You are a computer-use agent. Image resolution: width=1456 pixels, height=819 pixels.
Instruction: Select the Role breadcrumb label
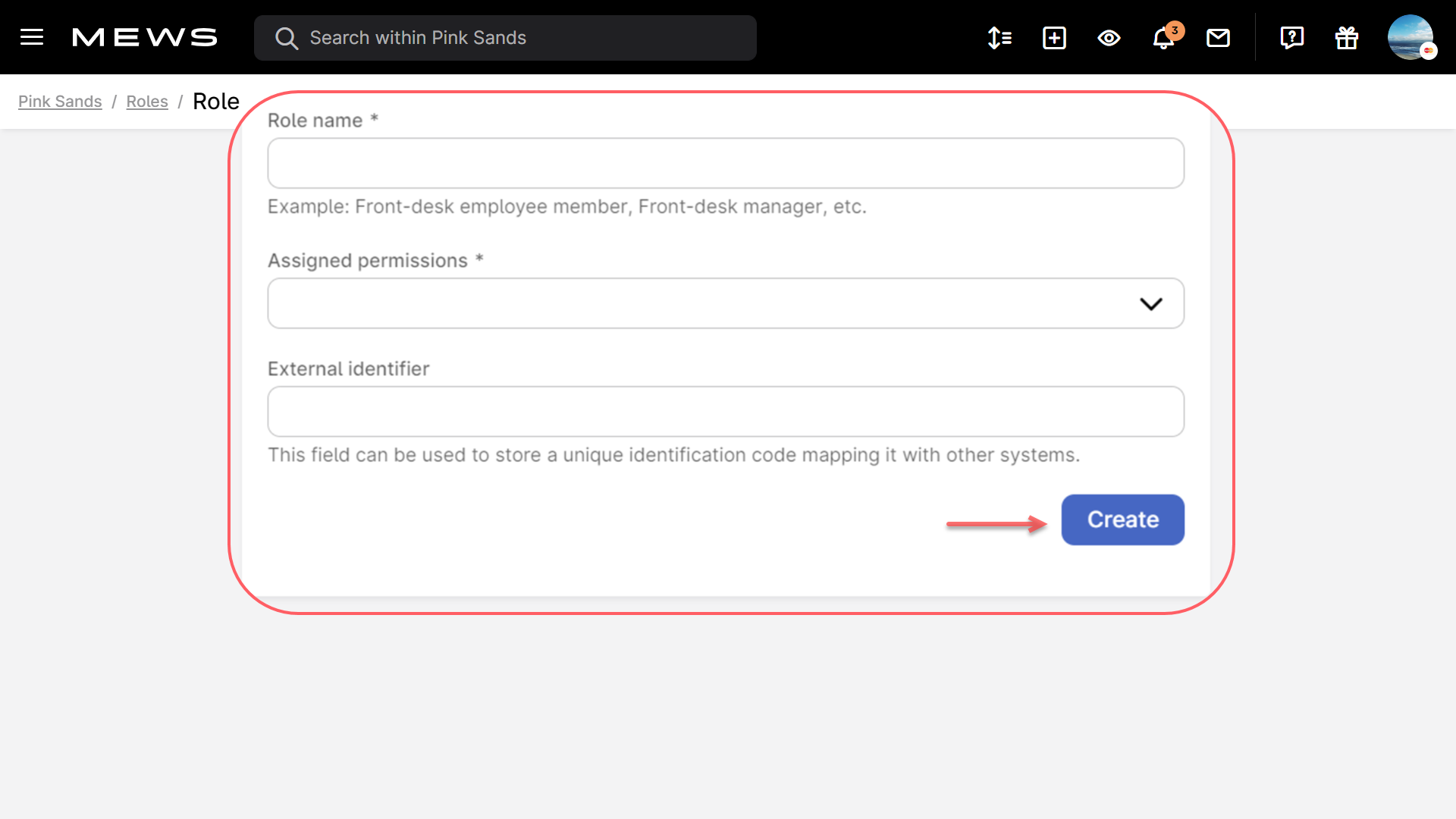pos(216,101)
